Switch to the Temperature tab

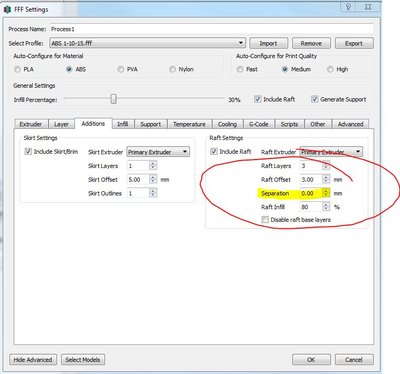pyautogui.click(x=189, y=124)
